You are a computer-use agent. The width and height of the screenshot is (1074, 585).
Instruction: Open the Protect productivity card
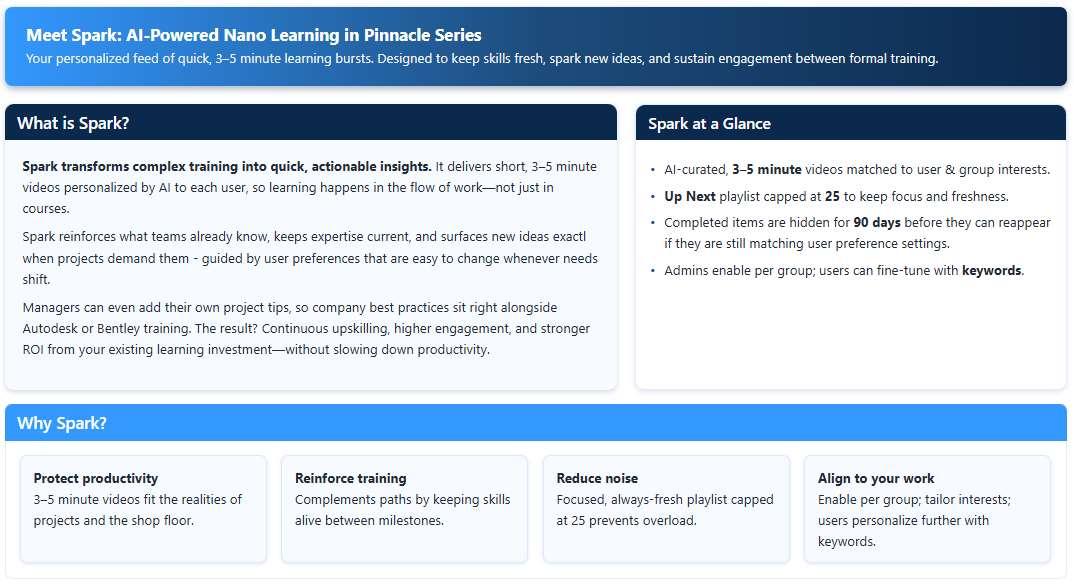143,509
